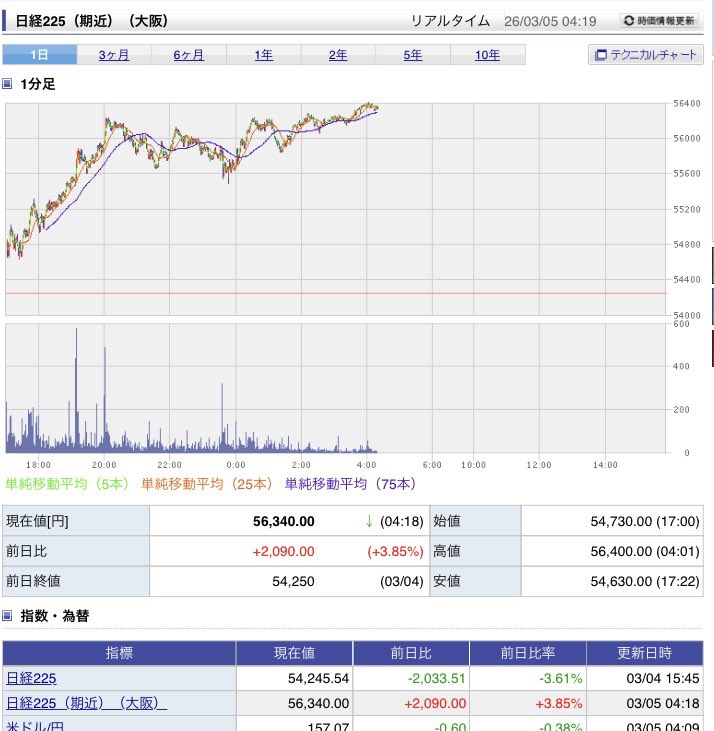Click the down arrow next to 56,340.00
Viewport: 714px width, 731px height.
tap(369, 521)
